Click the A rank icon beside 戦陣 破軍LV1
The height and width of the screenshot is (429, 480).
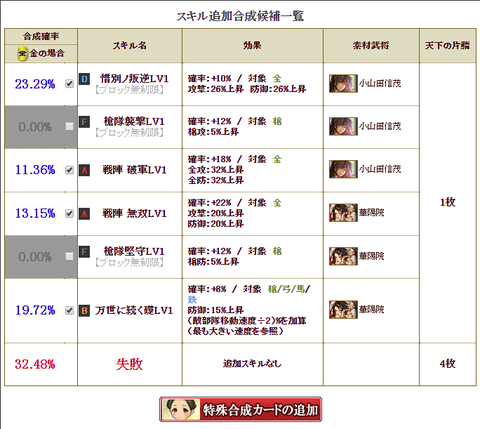point(84,170)
